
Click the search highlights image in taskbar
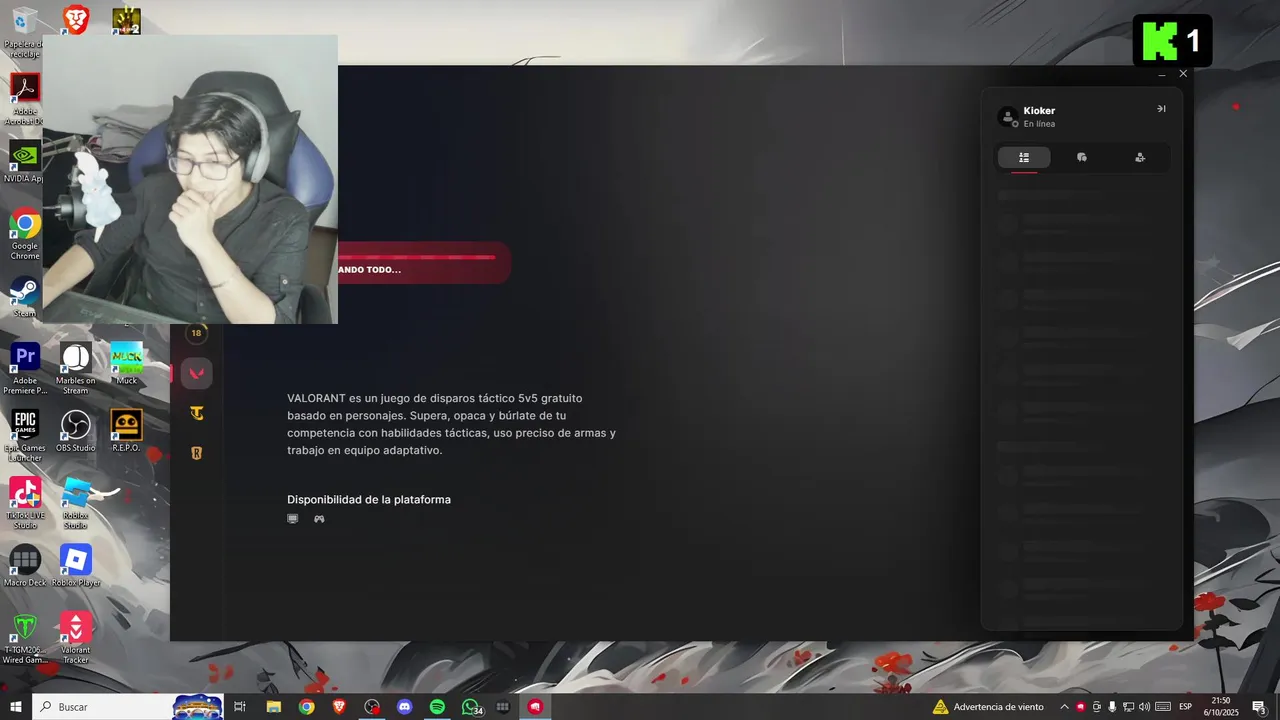197,707
